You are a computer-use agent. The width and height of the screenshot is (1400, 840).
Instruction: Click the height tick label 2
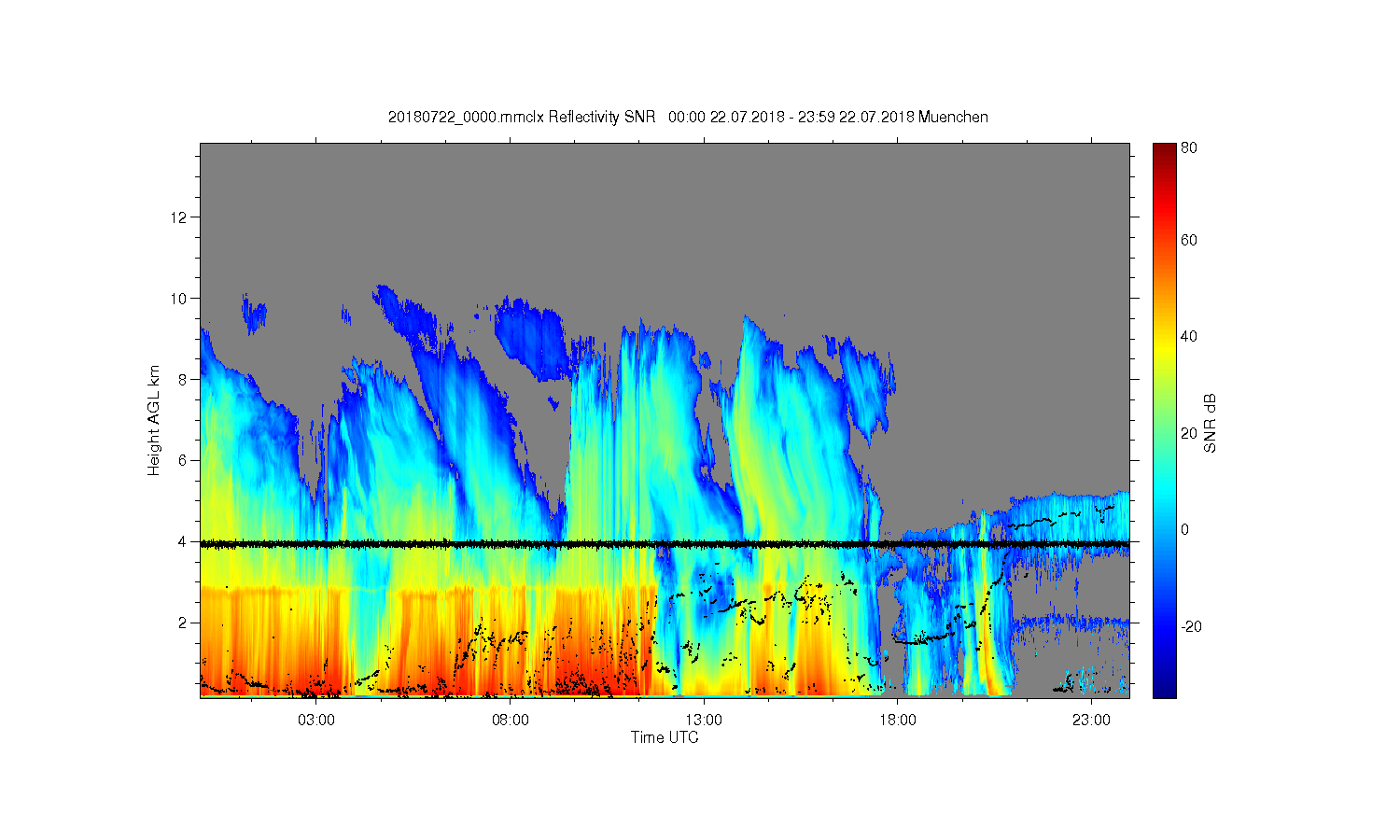183,623
